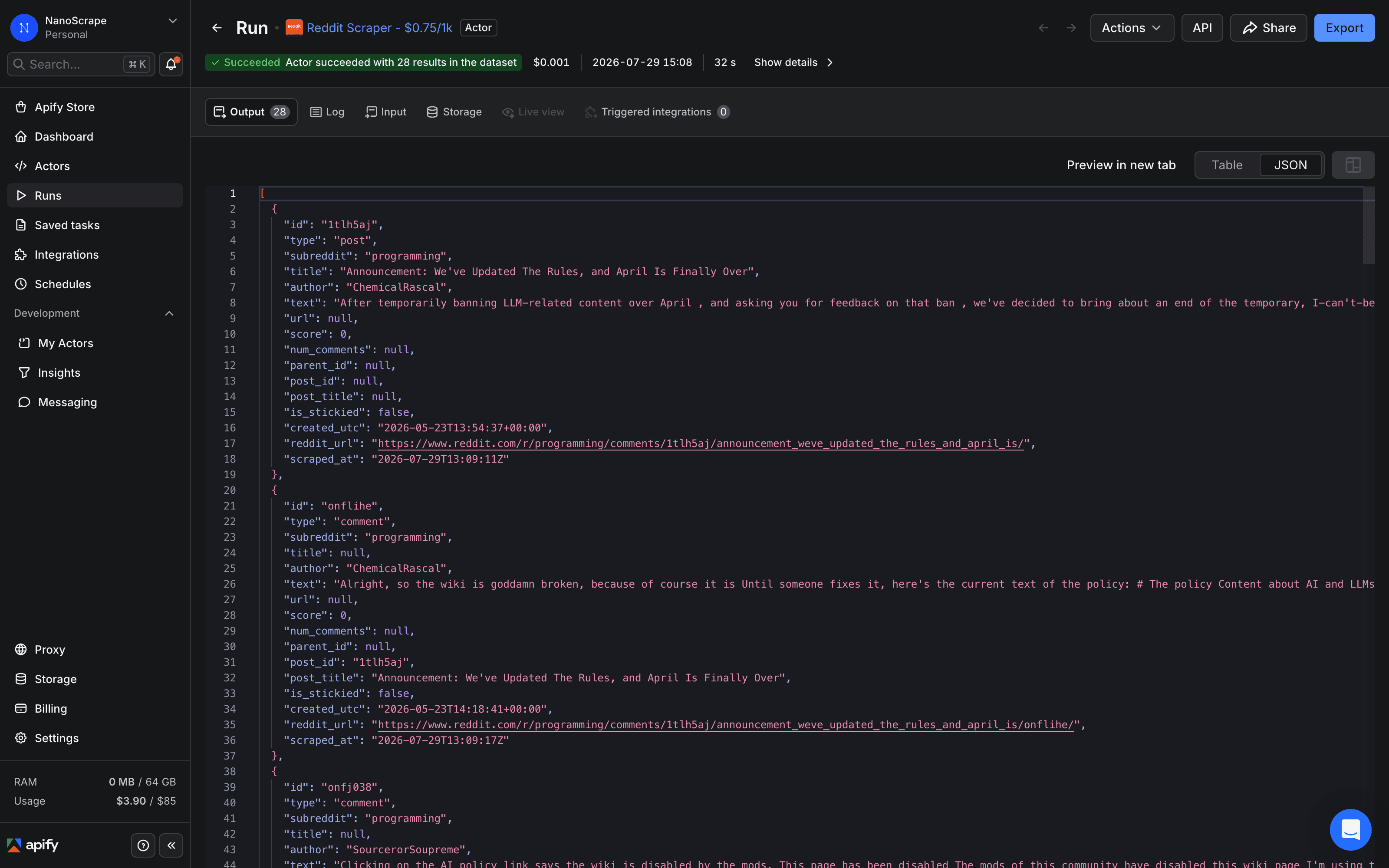Go to the previous run arrow
Screen dimensions: 1389x868
point(1043,27)
